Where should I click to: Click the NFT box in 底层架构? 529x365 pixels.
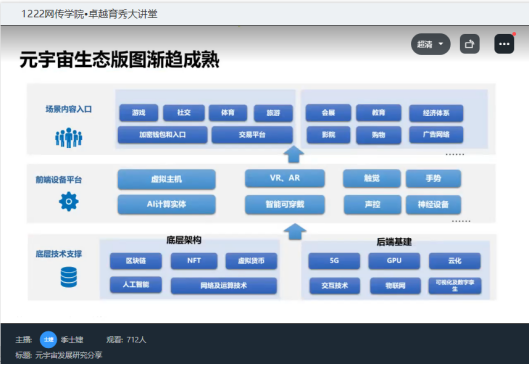click(x=194, y=261)
